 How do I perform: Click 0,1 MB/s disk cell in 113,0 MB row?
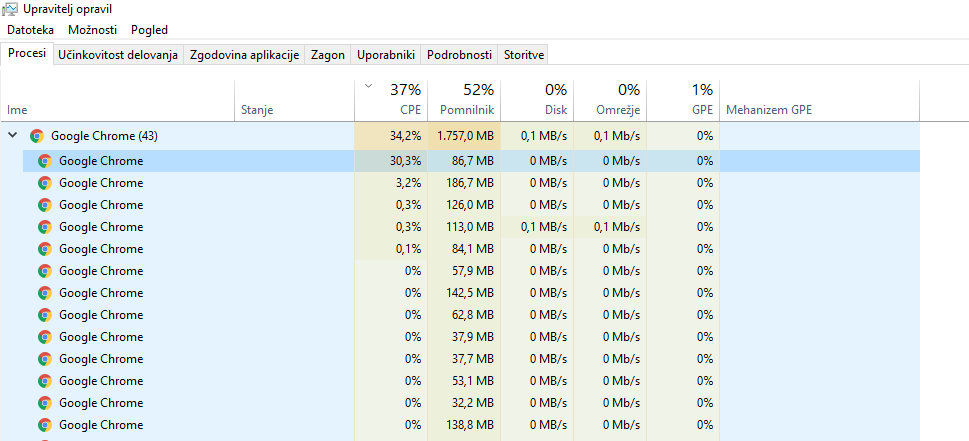click(x=537, y=227)
